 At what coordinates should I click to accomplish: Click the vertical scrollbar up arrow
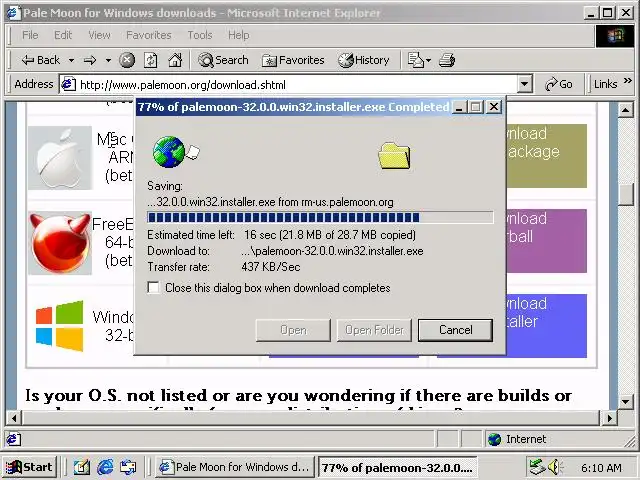click(625, 110)
